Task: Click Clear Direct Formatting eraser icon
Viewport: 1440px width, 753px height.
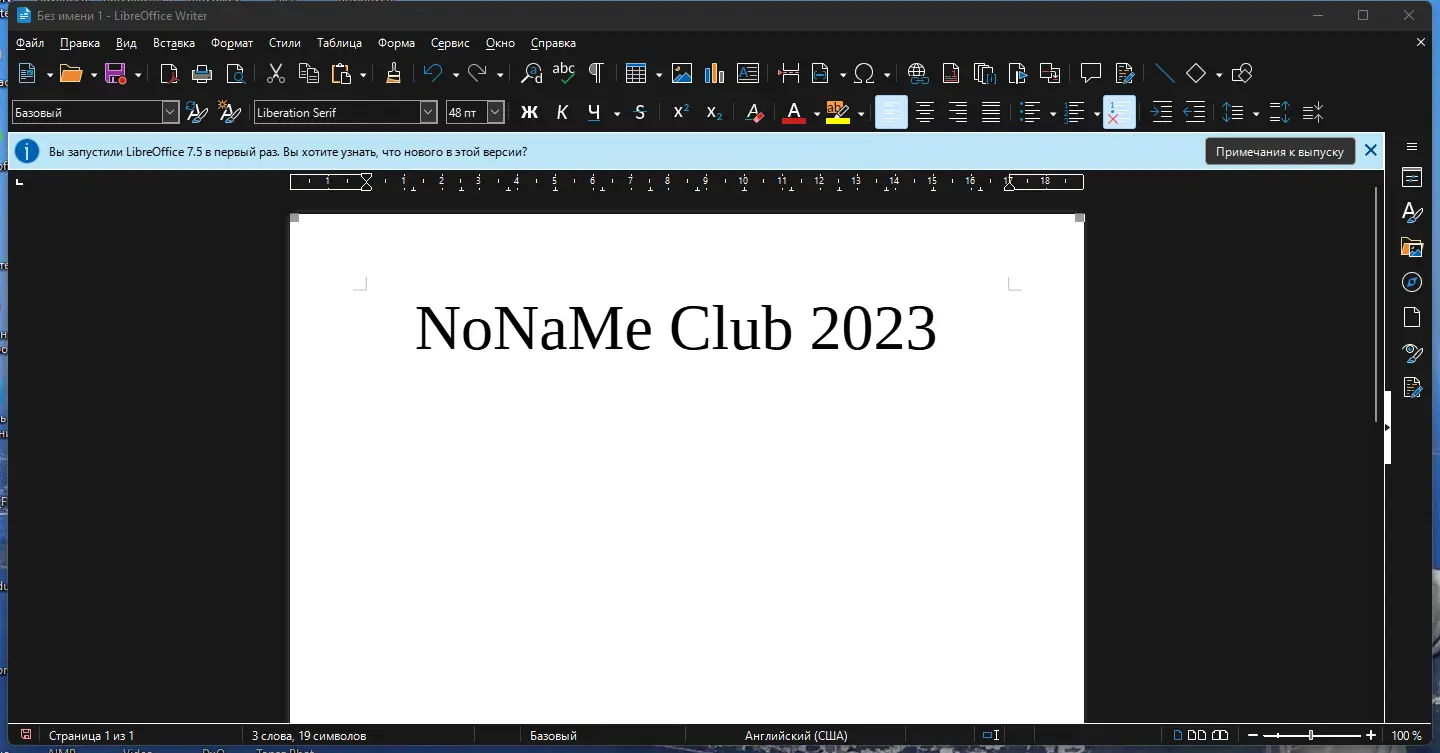Action: 755,112
